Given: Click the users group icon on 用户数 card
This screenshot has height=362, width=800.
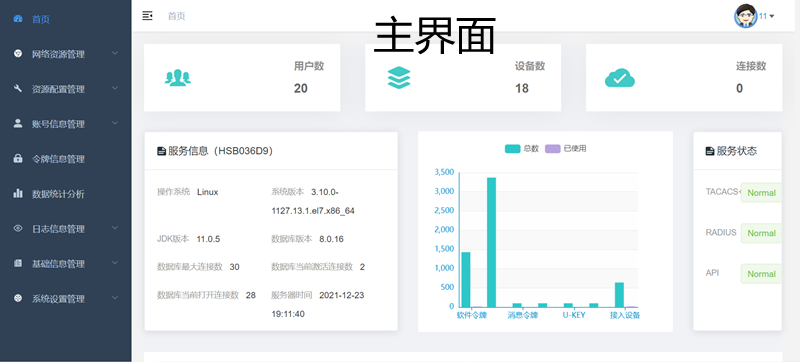Looking at the screenshot, I should (178, 77).
